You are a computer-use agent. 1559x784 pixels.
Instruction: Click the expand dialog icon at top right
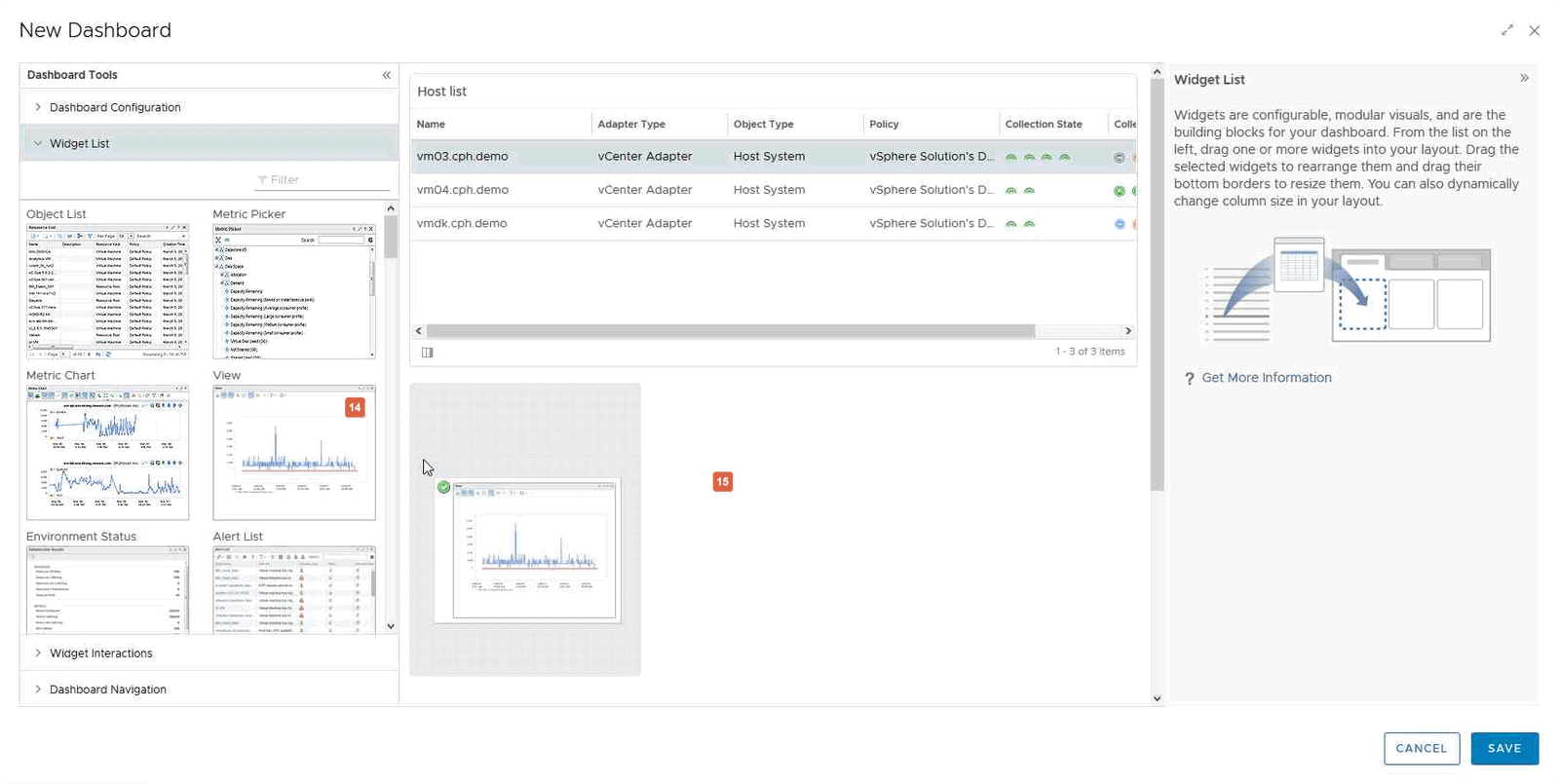tap(1507, 30)
